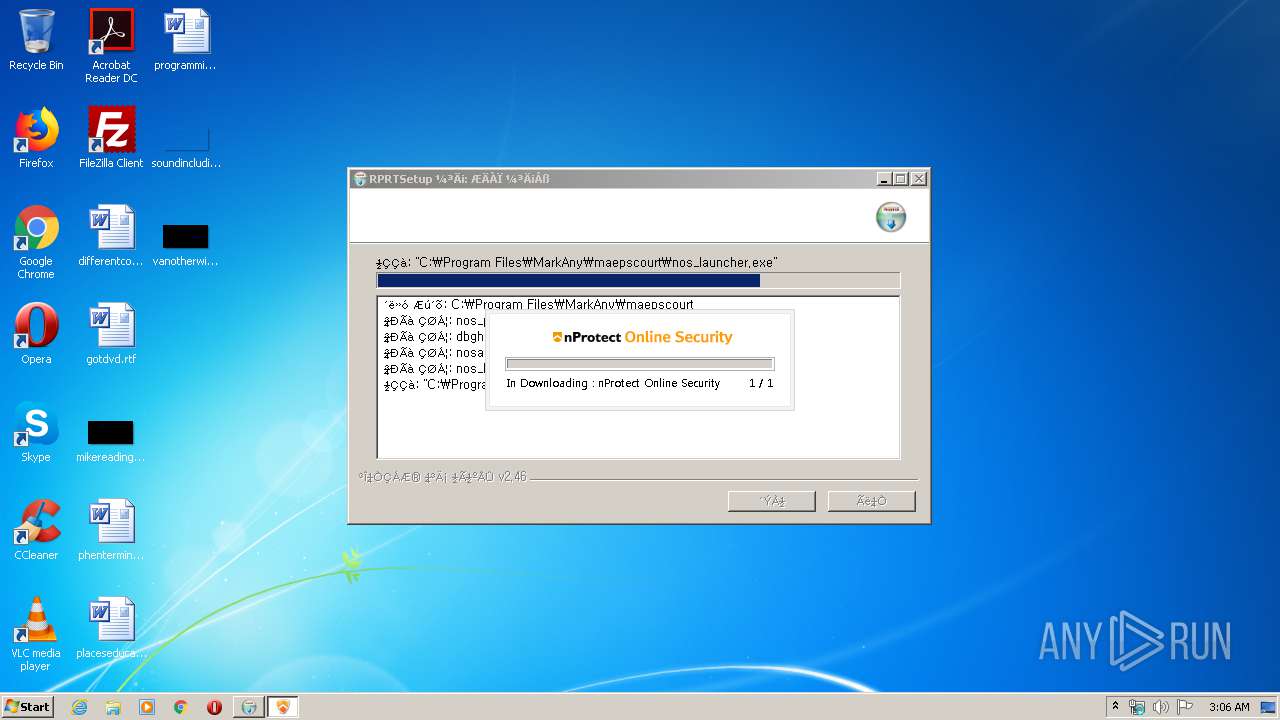Click the installer logo icon in RPRTSetup header
Screen dimensions: 1280x720
coord(890,217)
